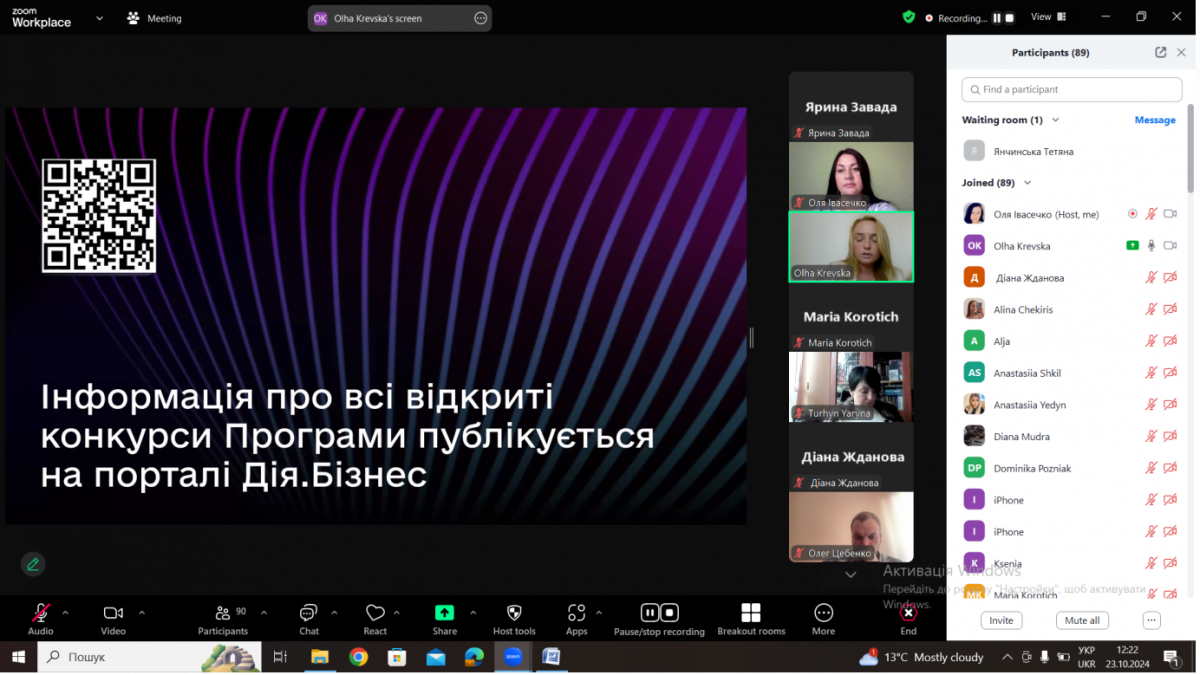Click the Invite button
The width and height of the screenshot is (1200, 675).
click(x=1001, y=620)
